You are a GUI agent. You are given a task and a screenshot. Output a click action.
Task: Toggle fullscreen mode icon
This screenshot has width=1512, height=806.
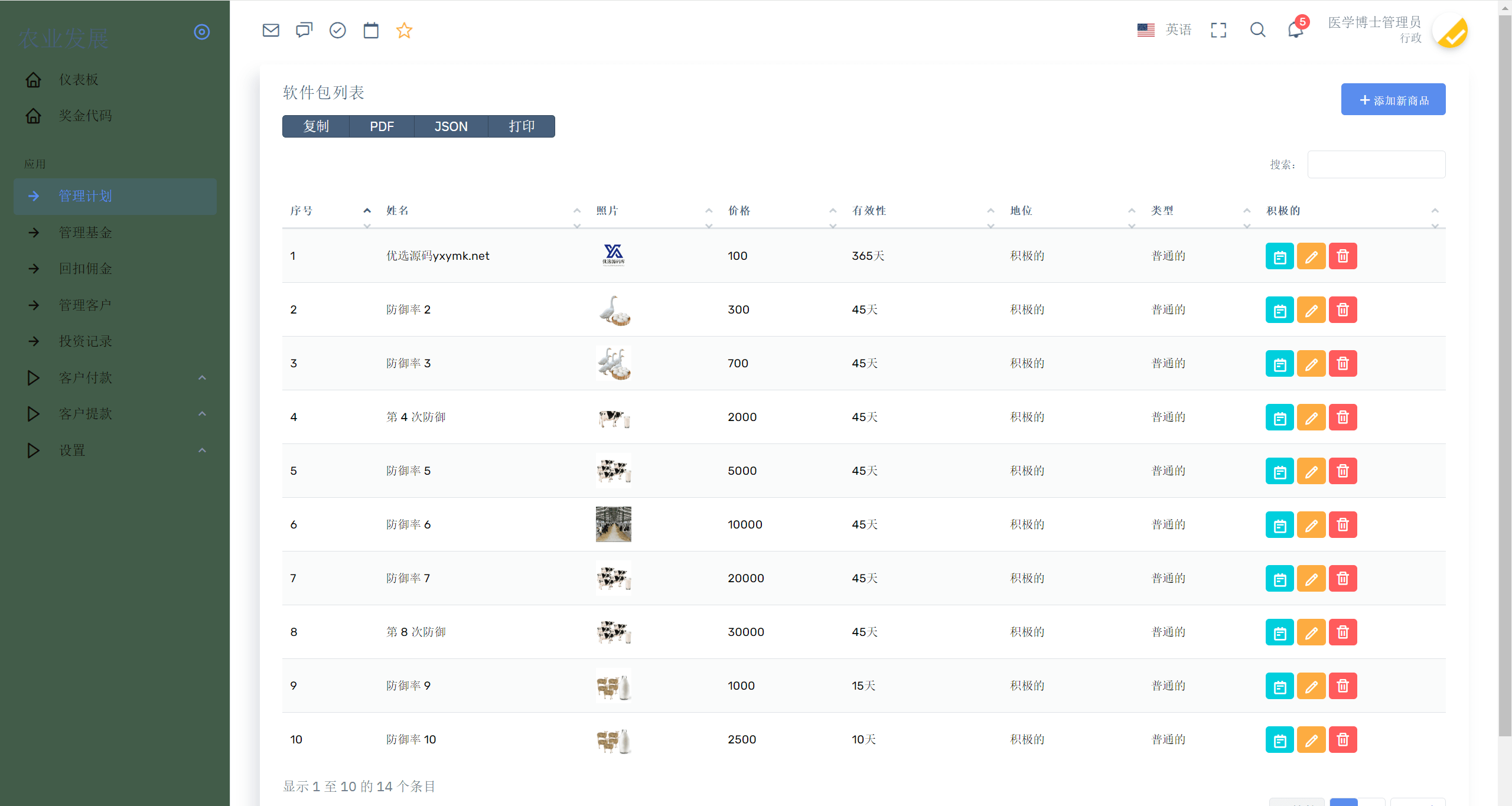tap(1218, 30)
